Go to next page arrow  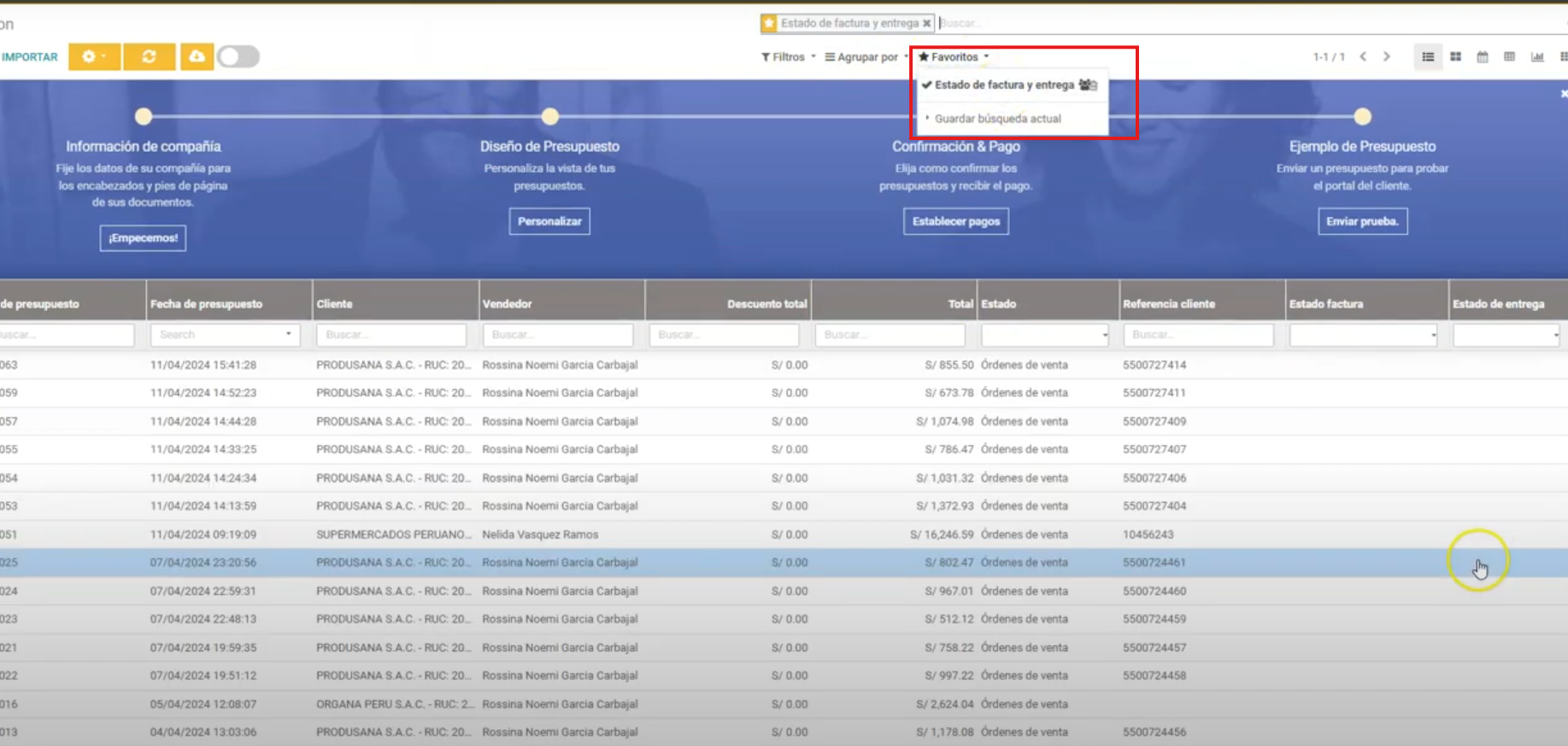click(x=1387, y=56)
